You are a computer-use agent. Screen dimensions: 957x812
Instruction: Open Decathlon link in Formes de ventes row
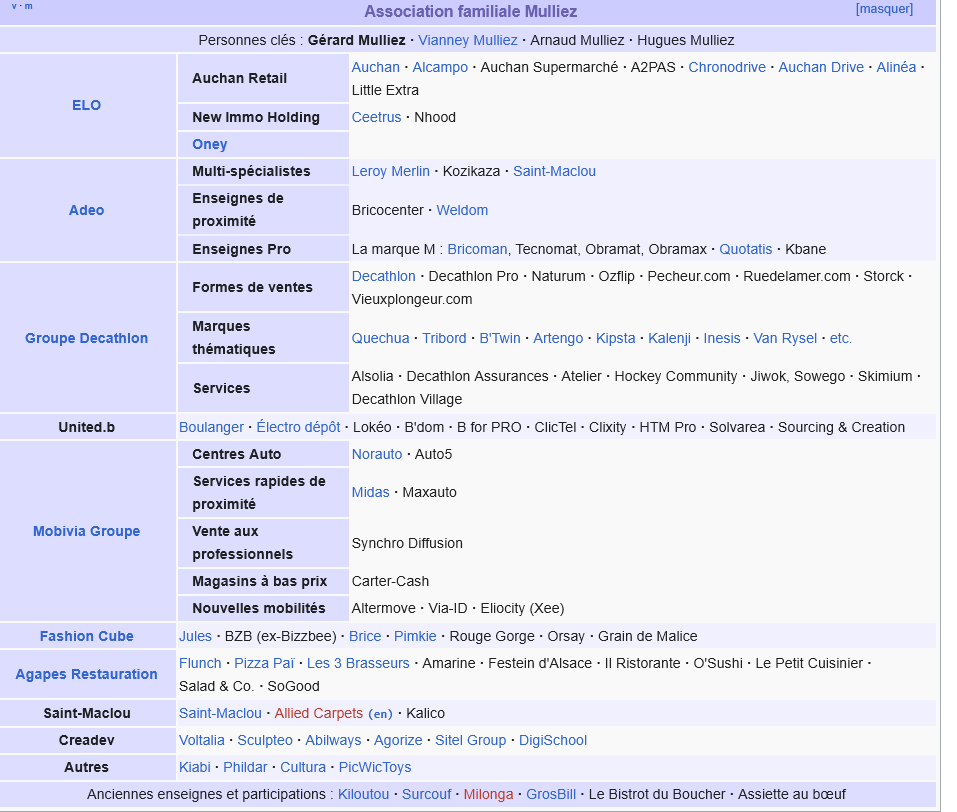click(x=383, y=276)
